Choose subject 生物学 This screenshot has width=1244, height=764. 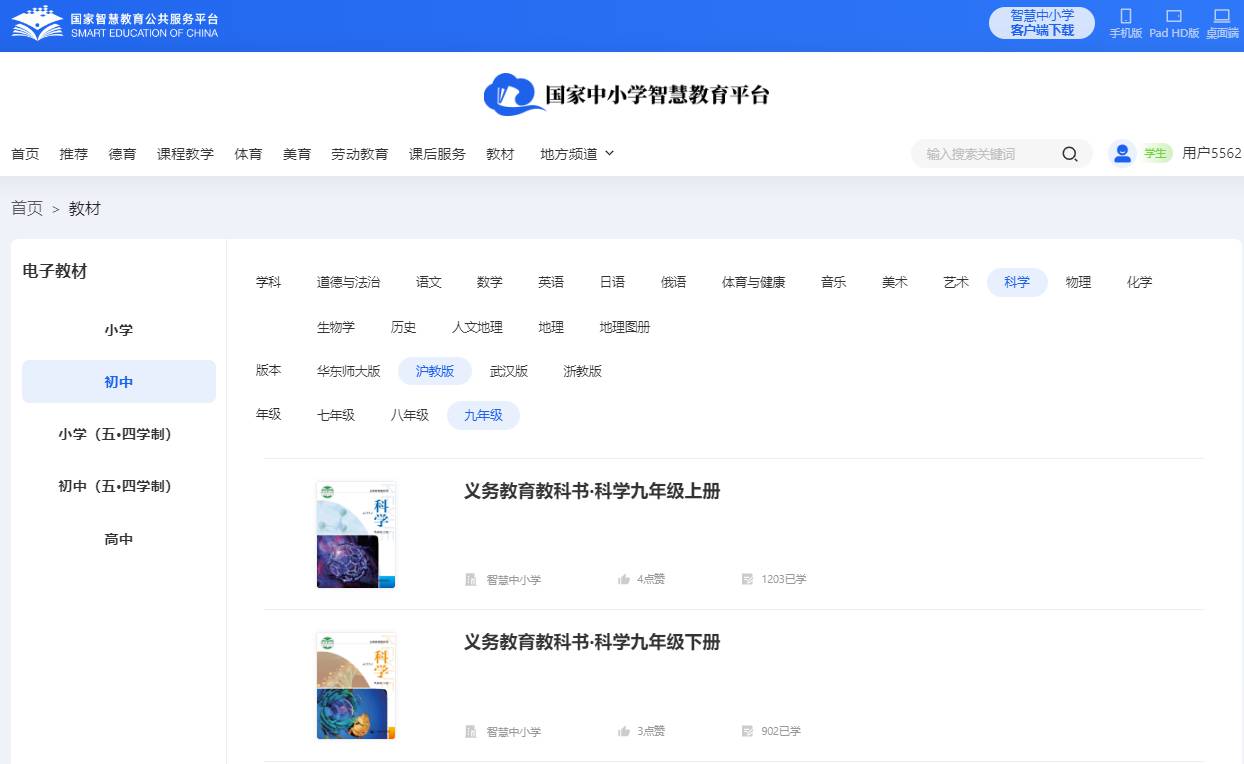coord(336,327)
